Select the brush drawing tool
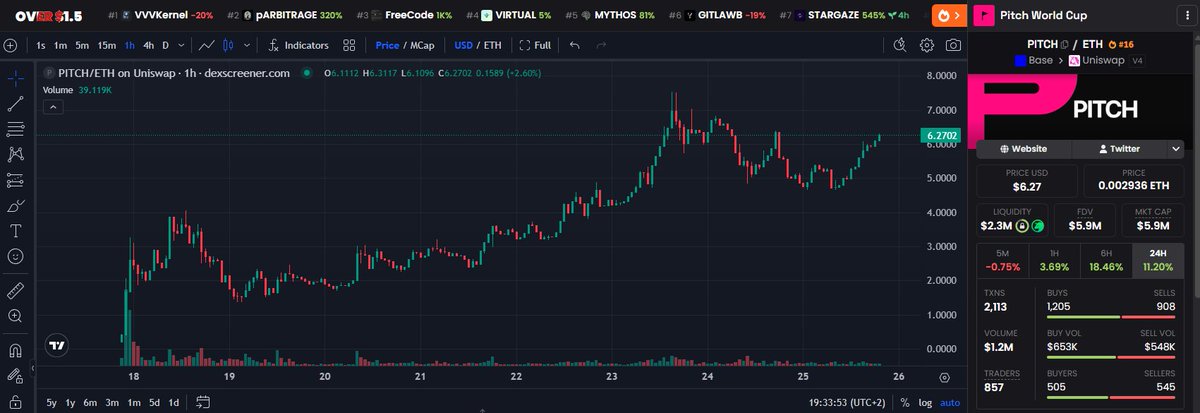This screenshot has height=413, width=1200. [x=15, y=206]
